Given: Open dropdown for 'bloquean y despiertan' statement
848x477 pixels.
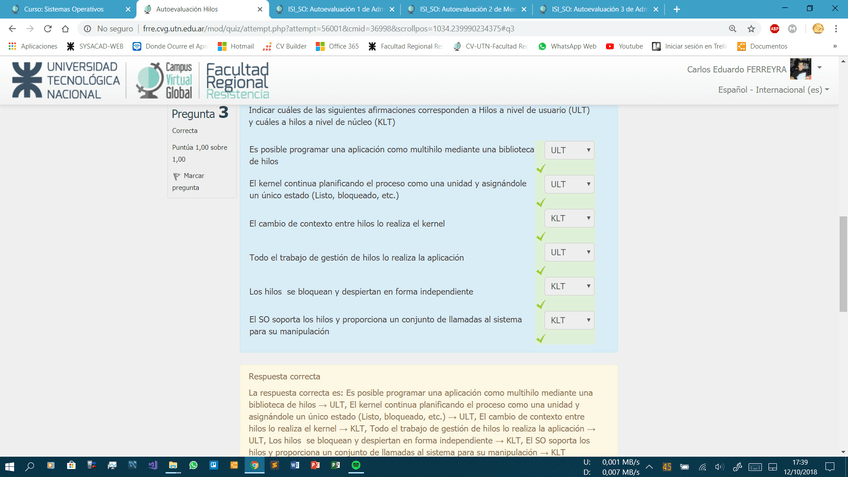Looking at the screenshot, I should pos(569,287).
